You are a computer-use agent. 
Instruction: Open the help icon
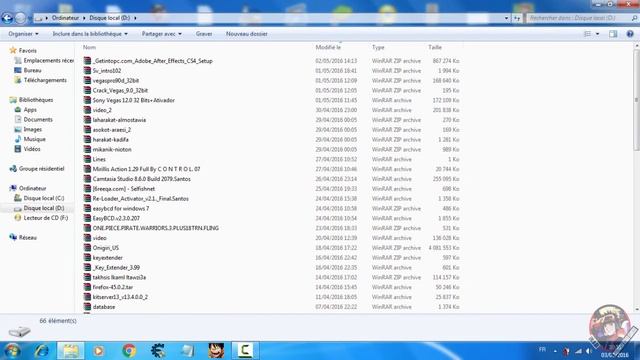[x=630, y=34]
